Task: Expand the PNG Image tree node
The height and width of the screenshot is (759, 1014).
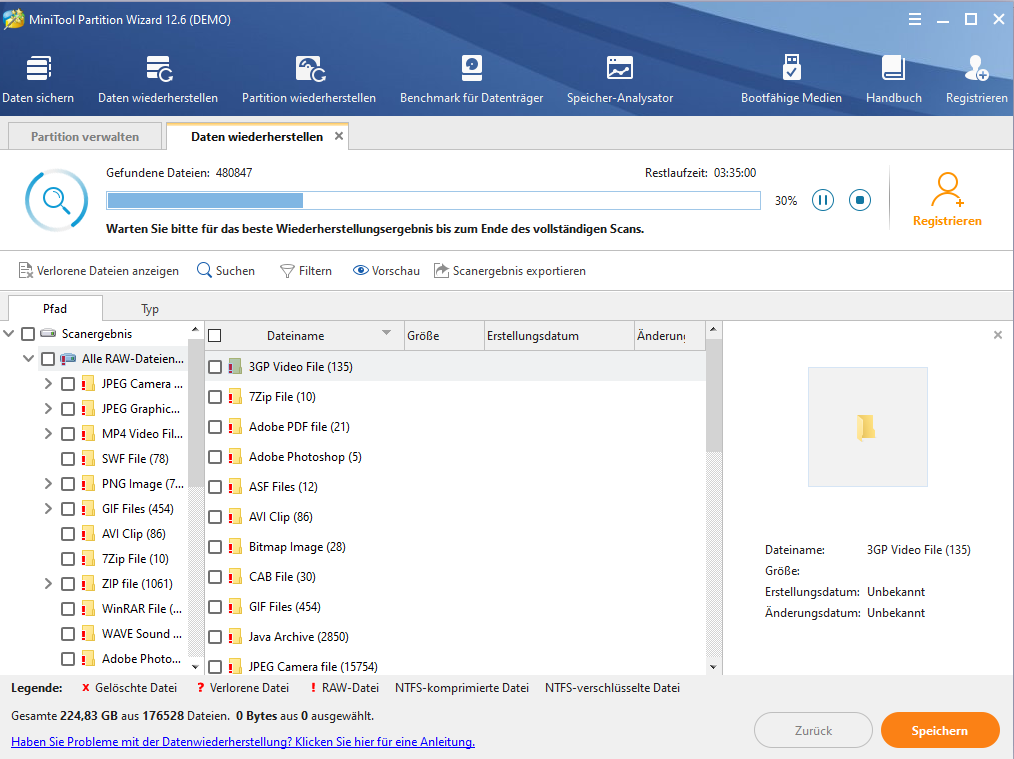Action: click(x=48, y=484)
